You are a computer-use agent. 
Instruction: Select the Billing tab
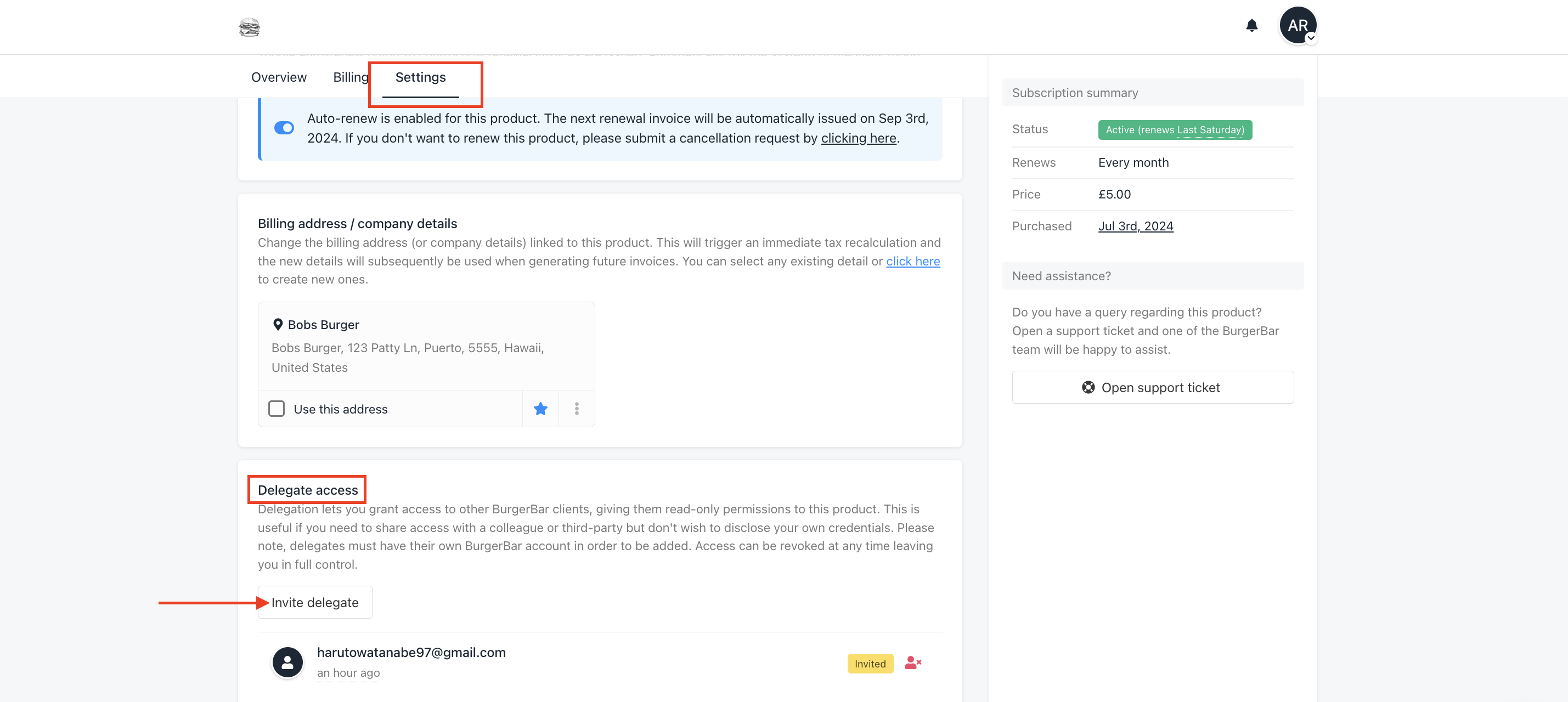(351, 76)
